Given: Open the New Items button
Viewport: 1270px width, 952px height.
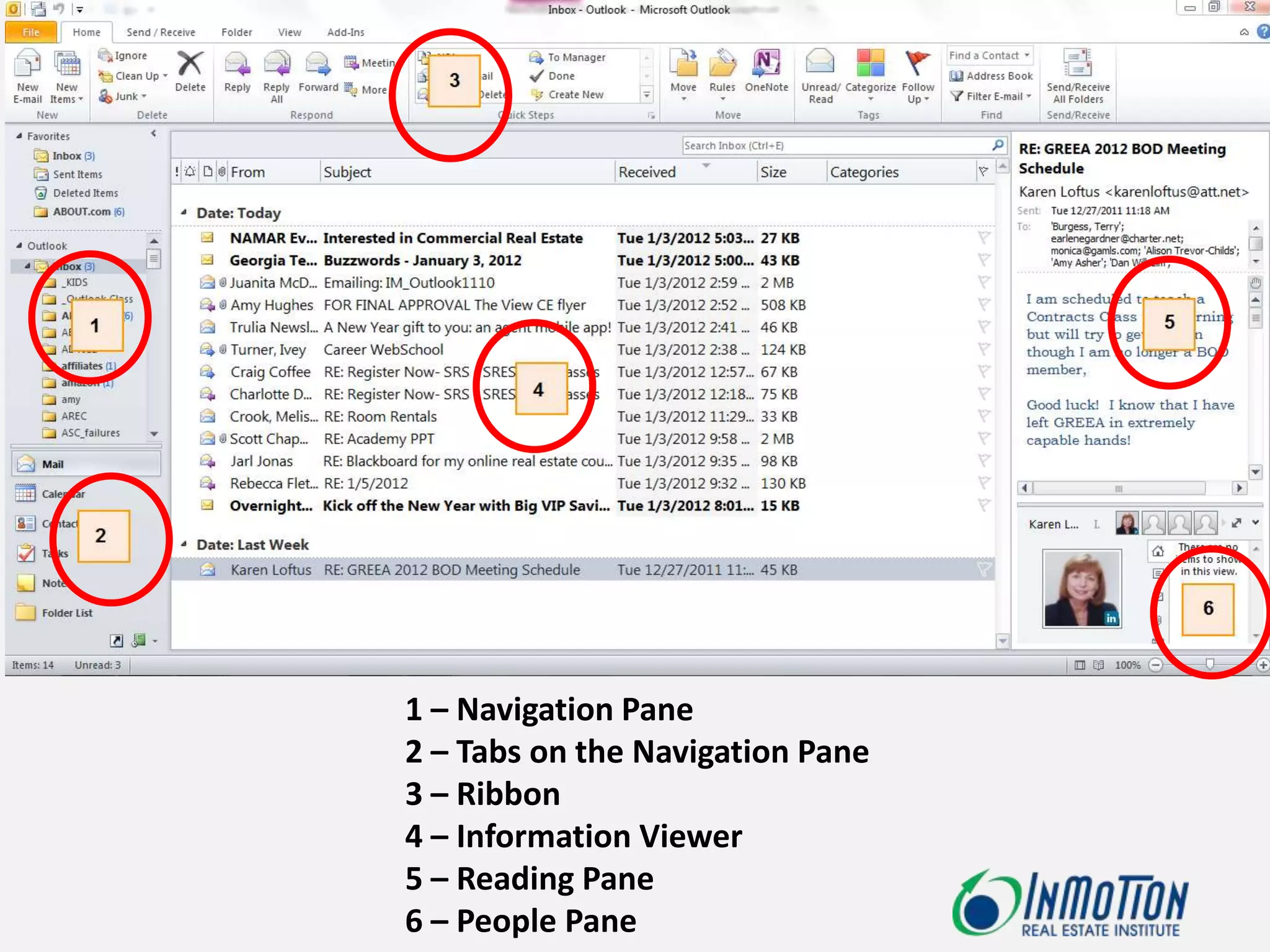Looking at the screenshot, I should tap(66, 76).
